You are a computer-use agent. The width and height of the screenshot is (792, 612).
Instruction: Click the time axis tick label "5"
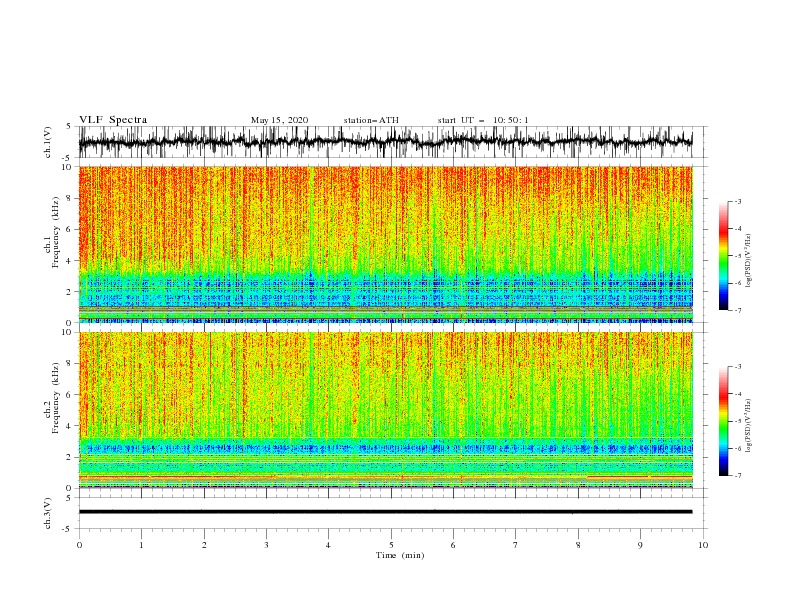point(391,545)
